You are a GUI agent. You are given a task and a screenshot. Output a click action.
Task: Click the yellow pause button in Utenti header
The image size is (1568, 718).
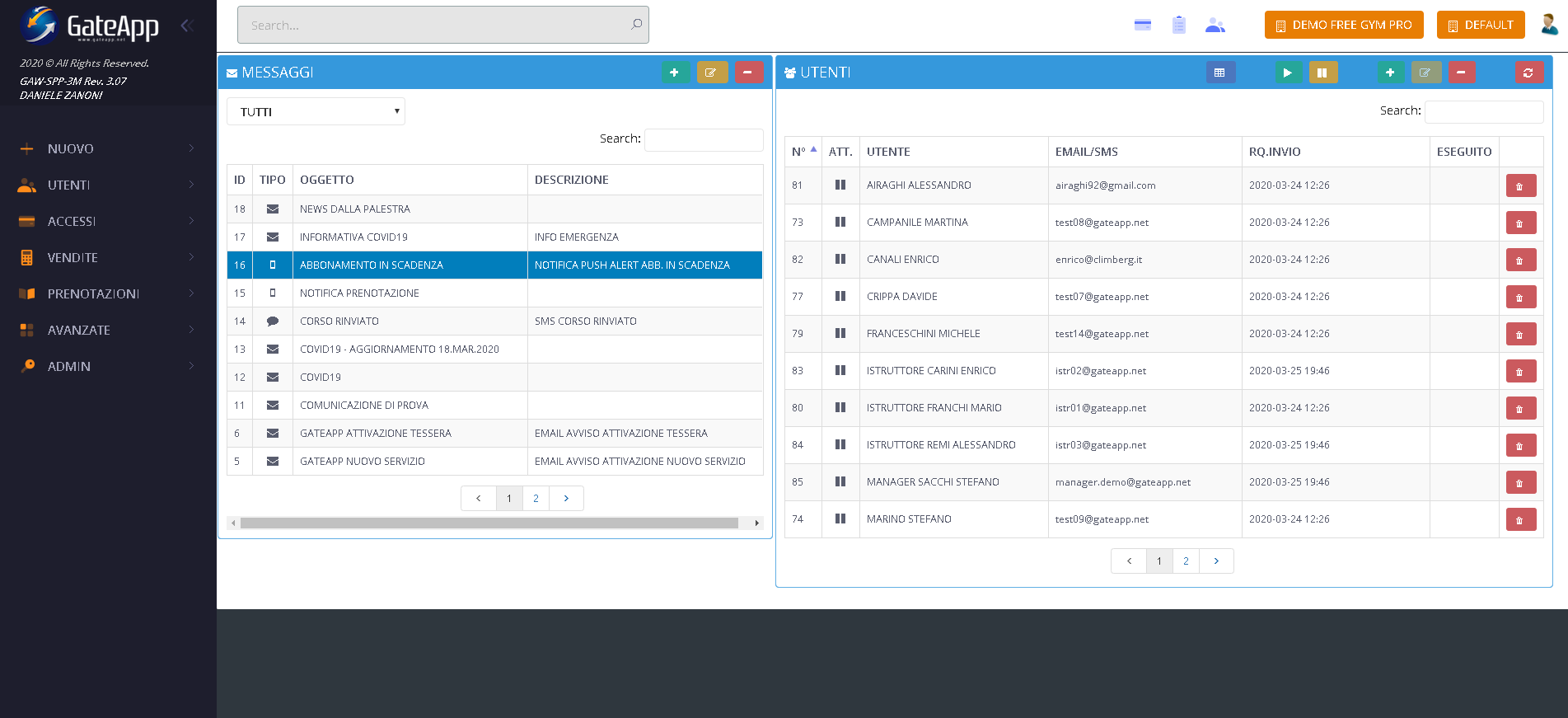(x=1322, y=73)
